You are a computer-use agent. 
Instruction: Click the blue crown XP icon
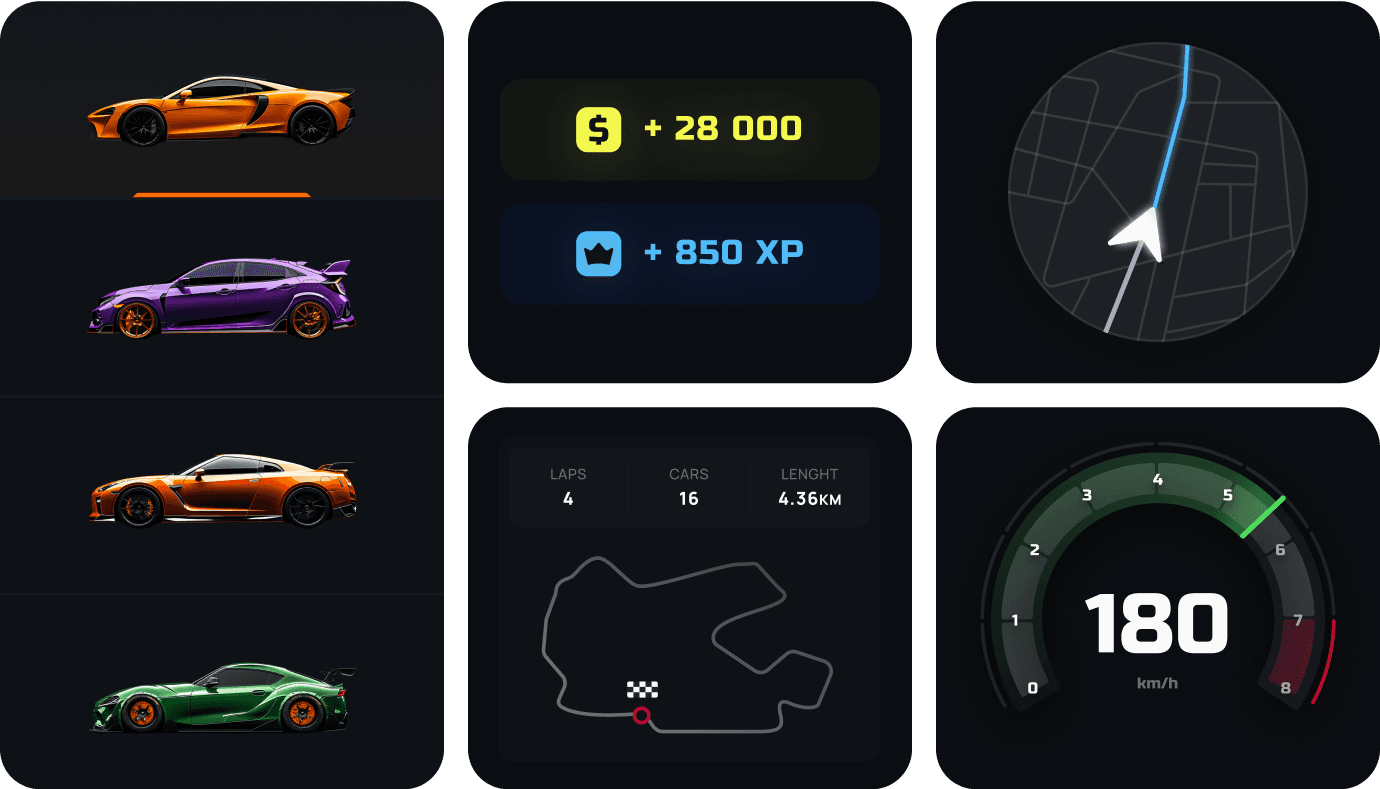[598, 253]
